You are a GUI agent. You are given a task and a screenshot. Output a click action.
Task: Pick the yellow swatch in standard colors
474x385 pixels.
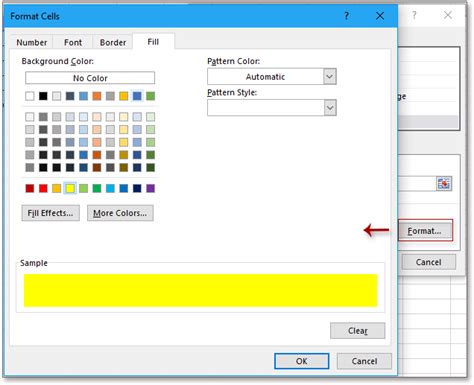[70, 188]
